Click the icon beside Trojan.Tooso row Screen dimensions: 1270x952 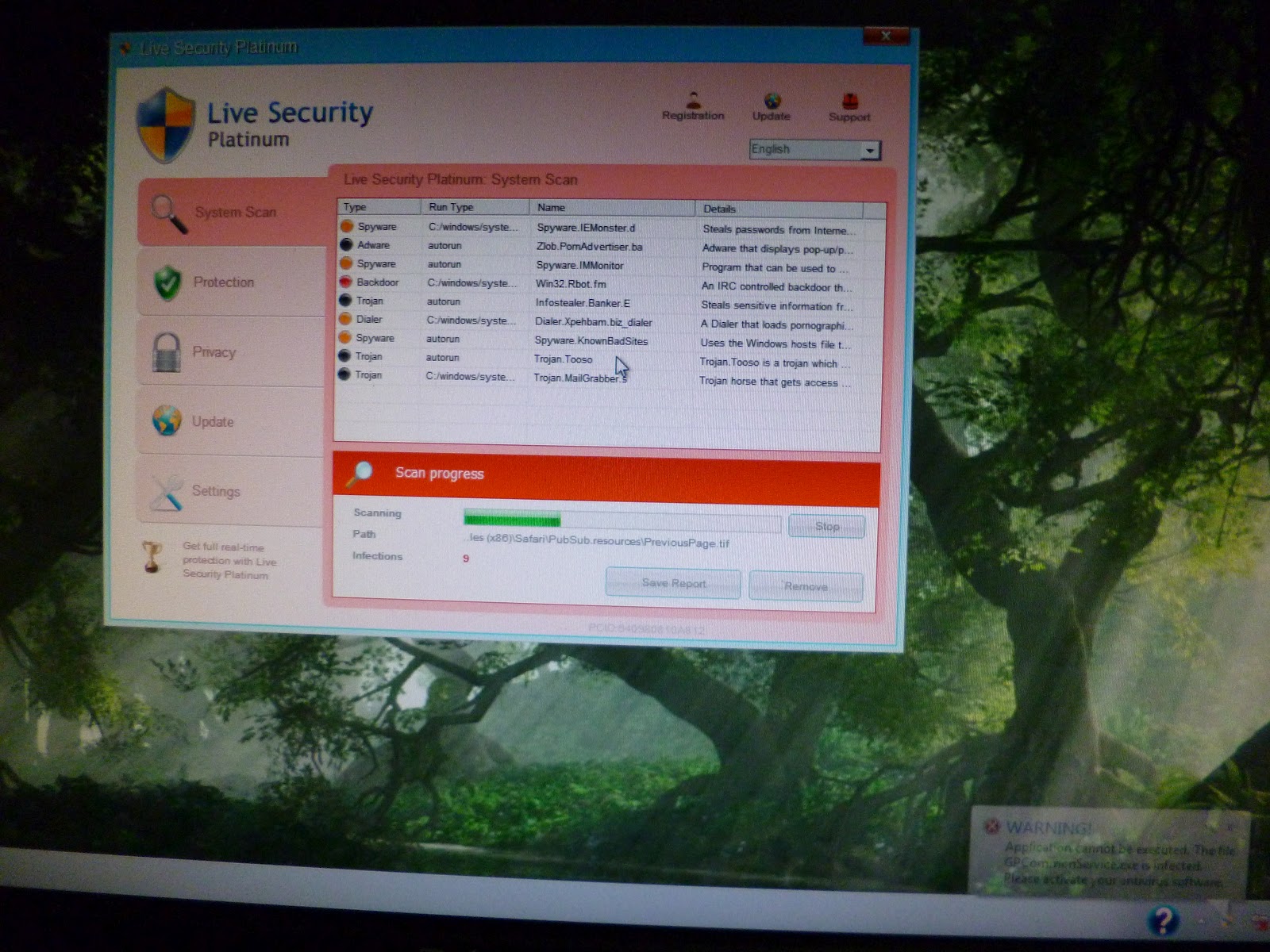[x=344, y=356]
